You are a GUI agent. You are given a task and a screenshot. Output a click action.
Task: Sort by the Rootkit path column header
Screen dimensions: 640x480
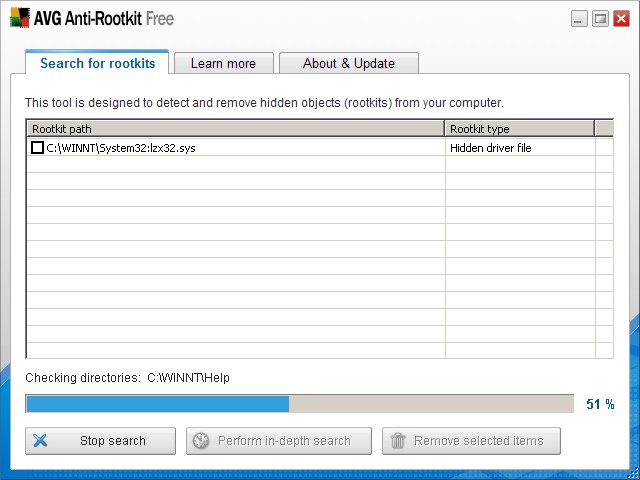tap(236, 129)
